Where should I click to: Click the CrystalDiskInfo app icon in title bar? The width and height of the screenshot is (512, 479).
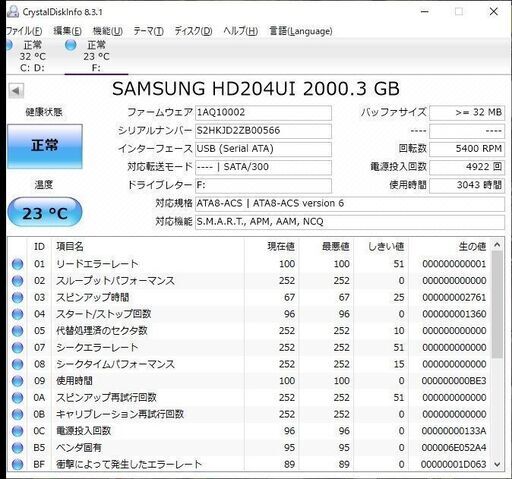click(x=13, y=12)
